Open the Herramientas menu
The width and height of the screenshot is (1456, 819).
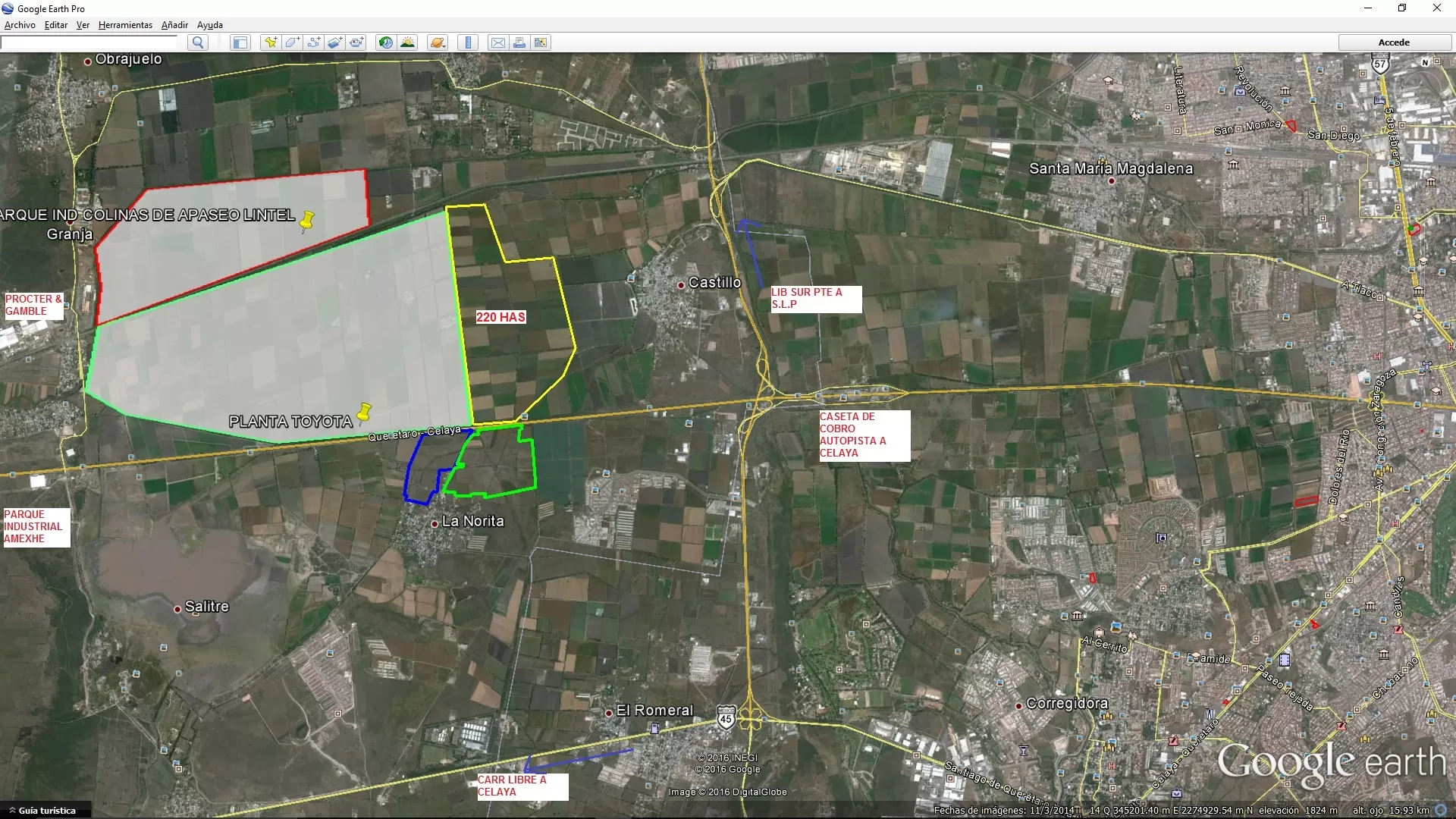point(125,25)
